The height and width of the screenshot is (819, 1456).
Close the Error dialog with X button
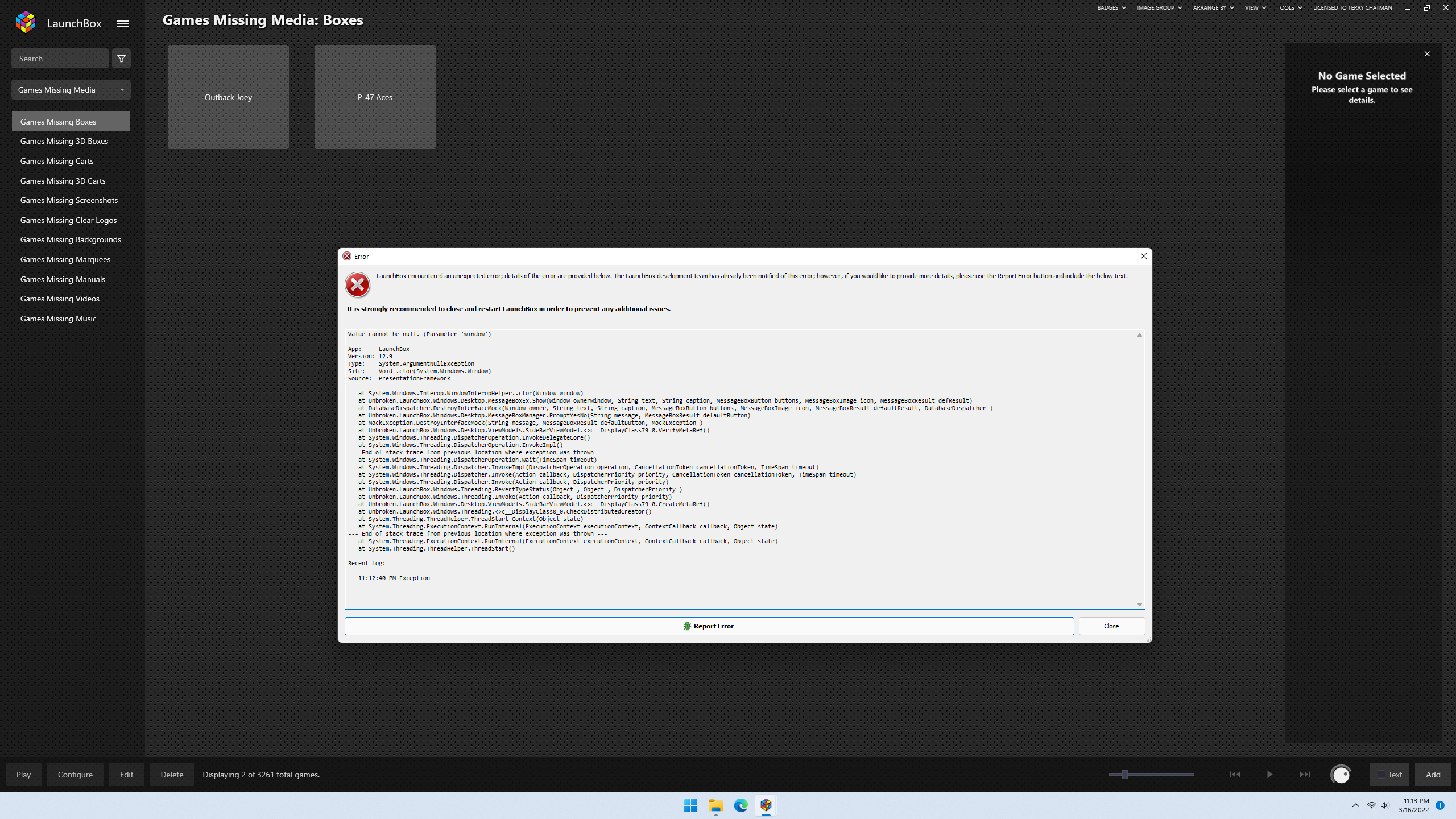click(1144, 257)
